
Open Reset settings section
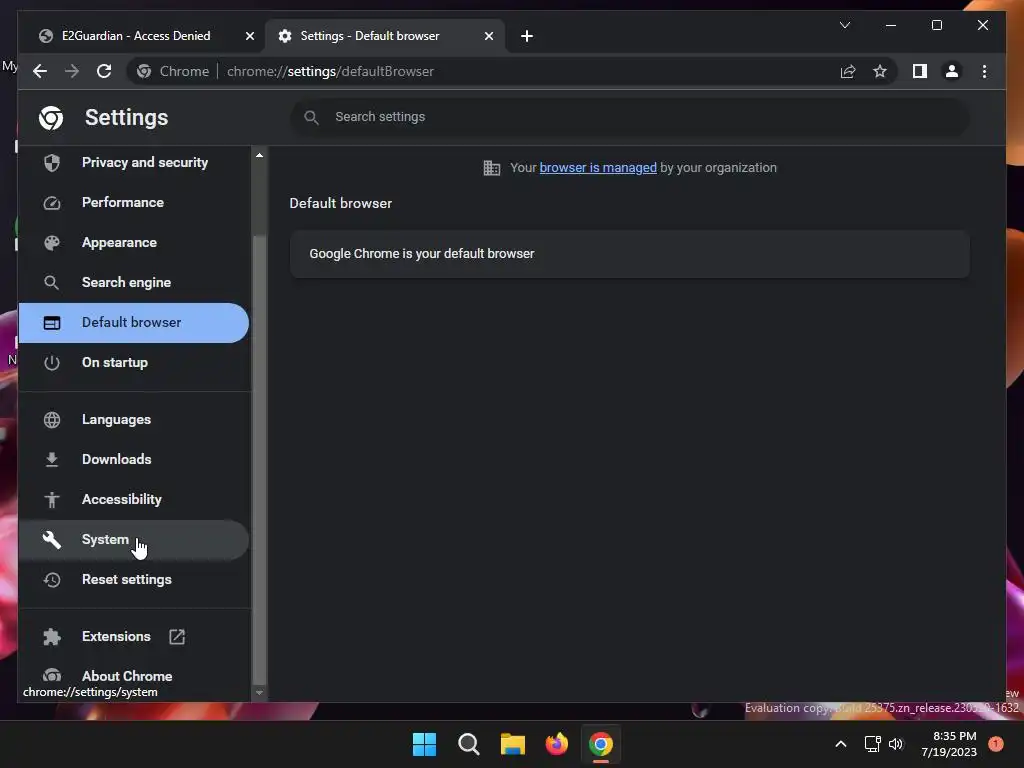click(x=134, y=579)
